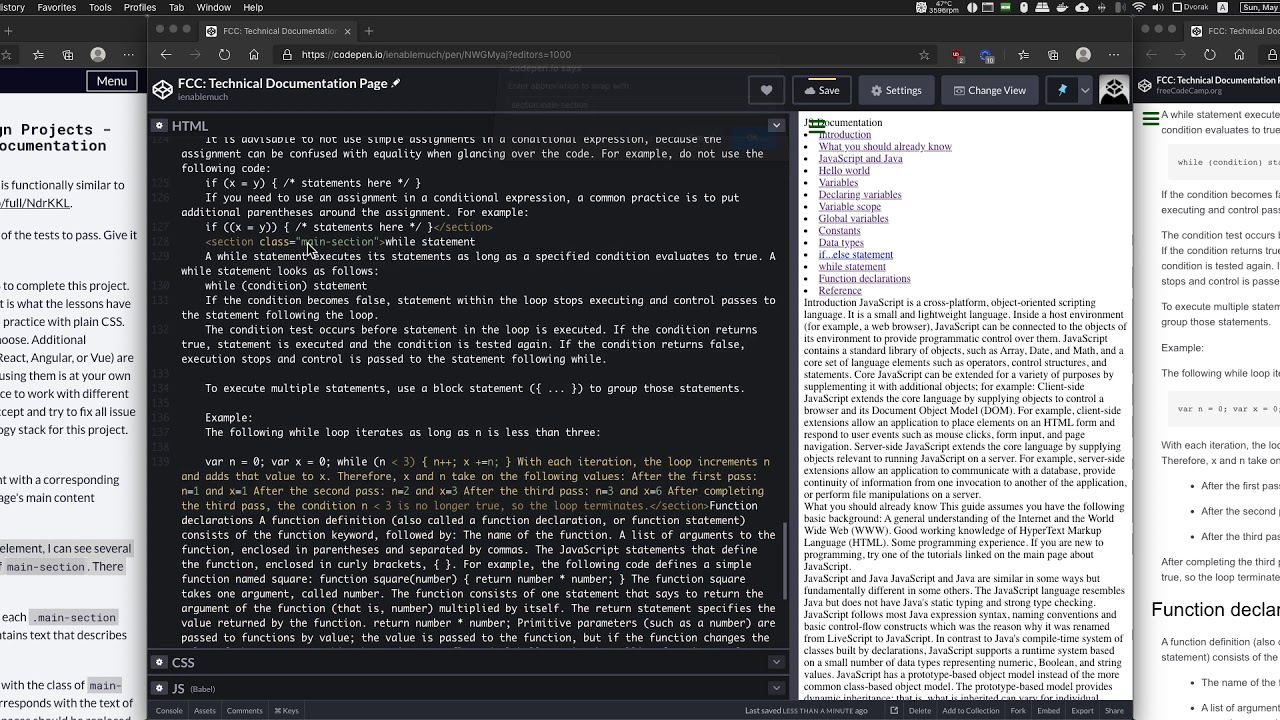Viewport: 1280px width, 720px height.
Task: Open the Profiles menu
Action: (x=140, y=7)
